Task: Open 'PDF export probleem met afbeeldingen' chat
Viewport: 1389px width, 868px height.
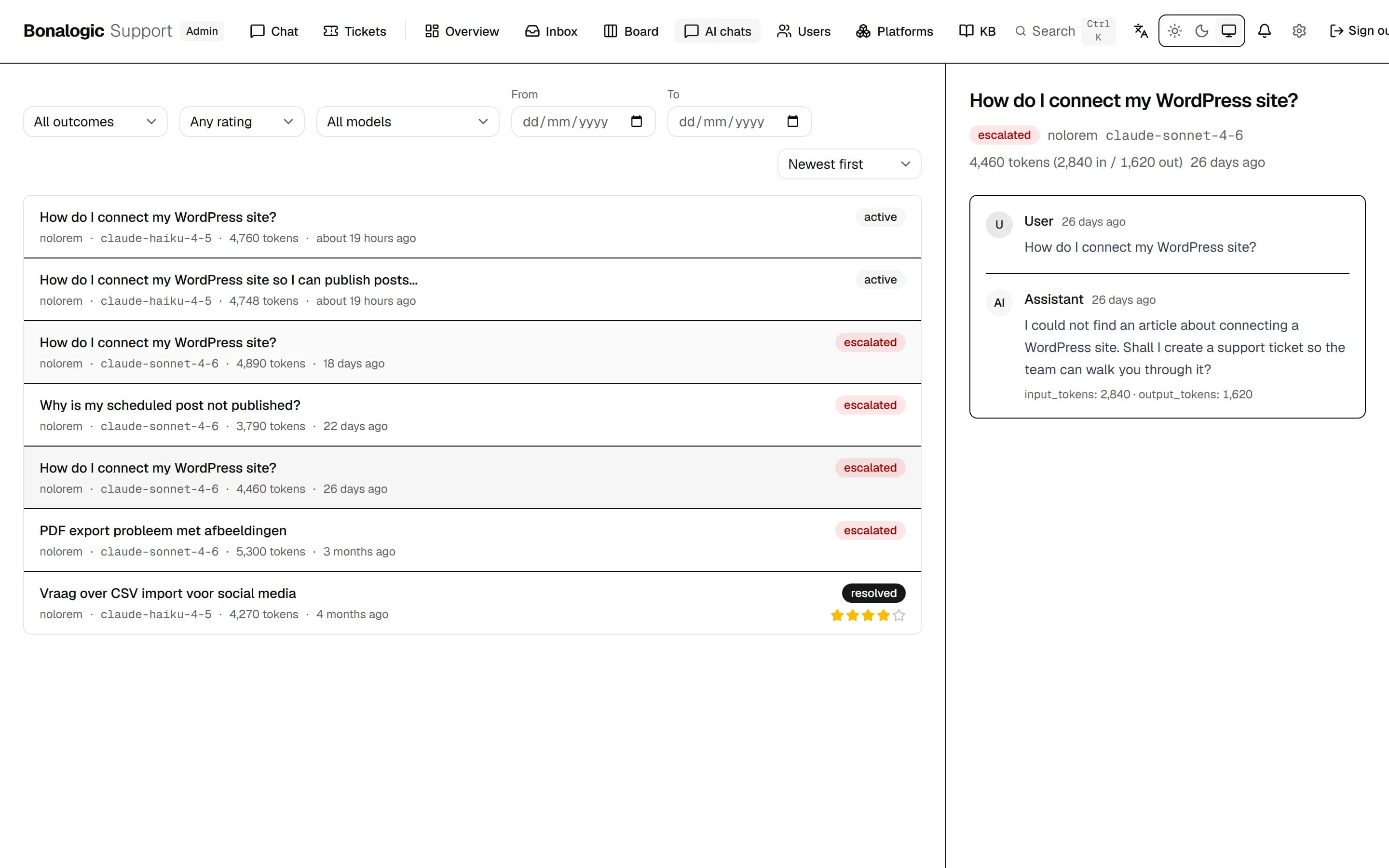Action: click(x=472, y=540)
